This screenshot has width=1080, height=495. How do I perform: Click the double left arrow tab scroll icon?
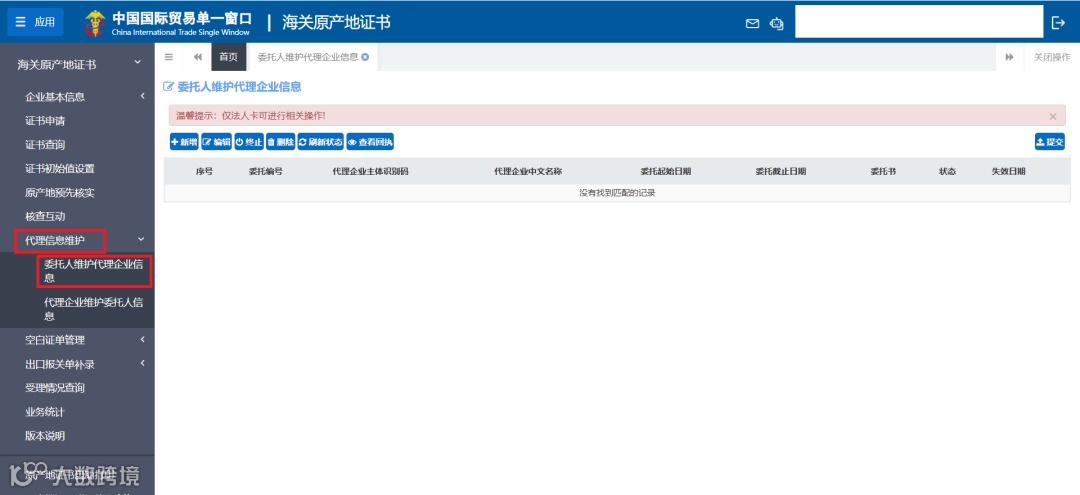[198, 57]
